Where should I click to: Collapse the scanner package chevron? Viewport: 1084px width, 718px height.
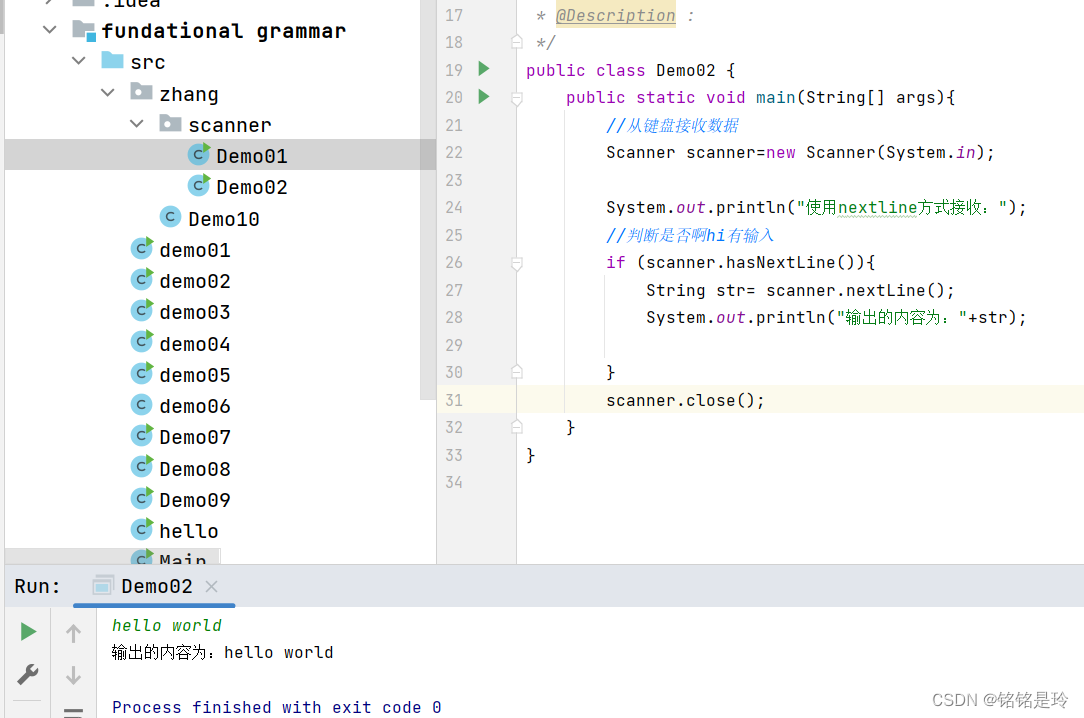point(137,124)
